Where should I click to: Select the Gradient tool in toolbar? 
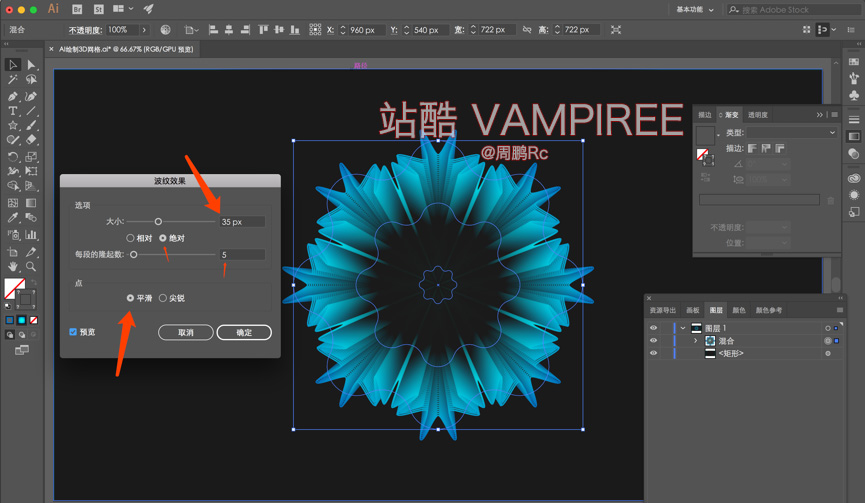pos(31,203)
